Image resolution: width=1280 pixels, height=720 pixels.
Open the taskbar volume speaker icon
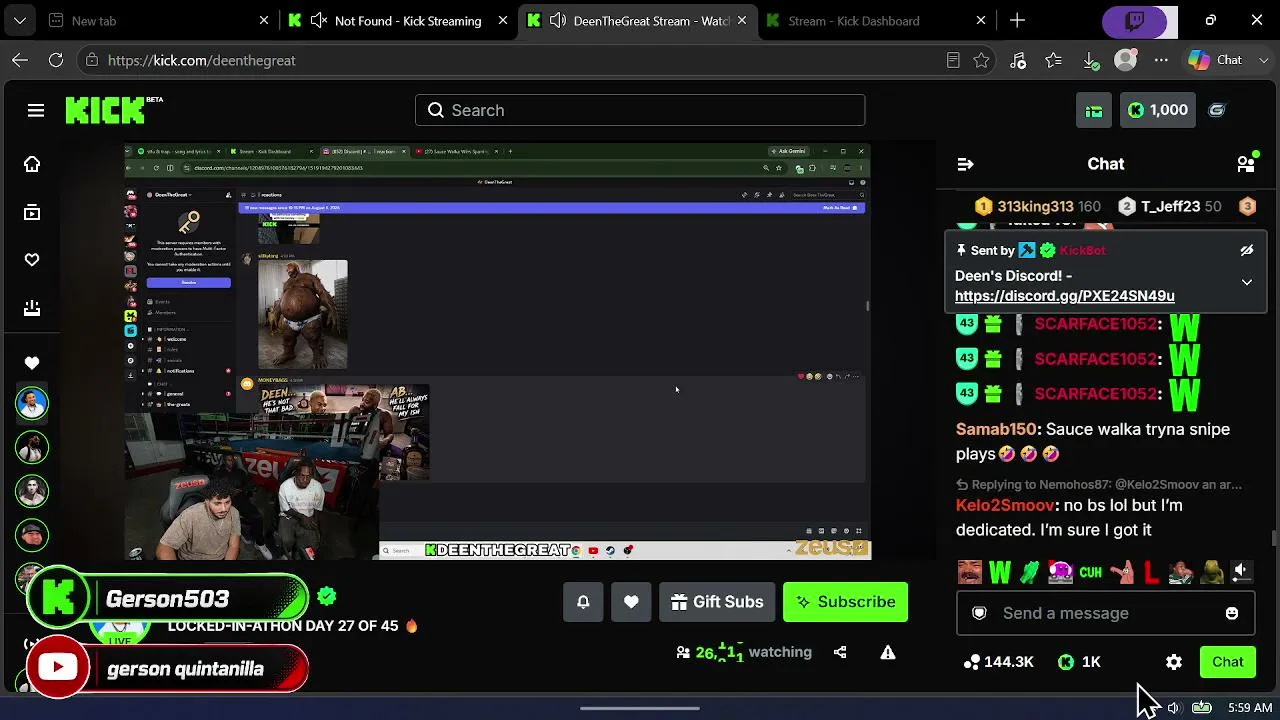pos(1173,708)
